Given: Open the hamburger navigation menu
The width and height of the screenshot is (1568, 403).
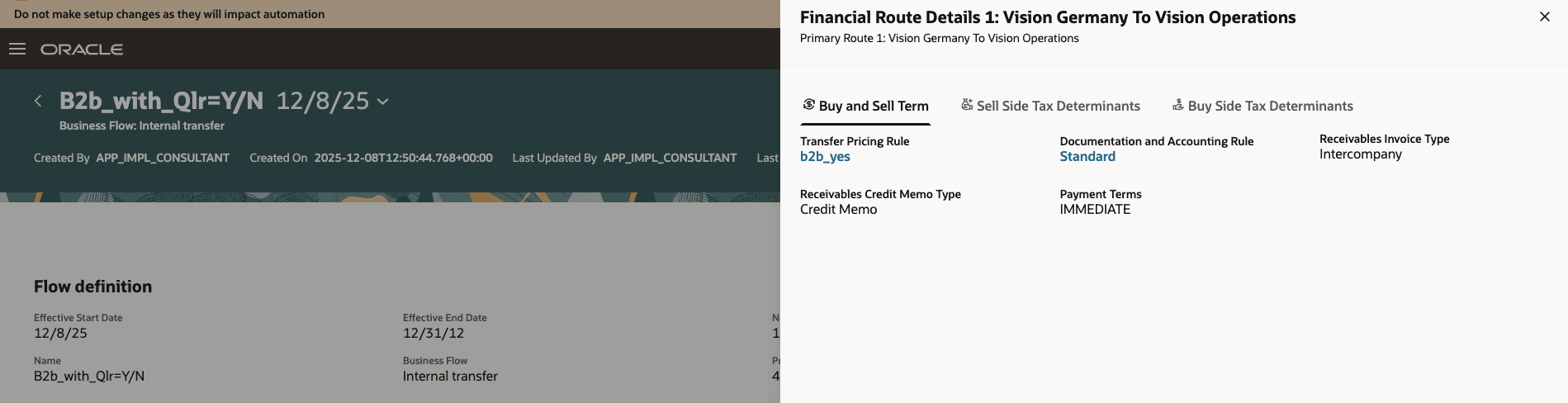Looking at the screenshot, I should (x=17, y=50).
